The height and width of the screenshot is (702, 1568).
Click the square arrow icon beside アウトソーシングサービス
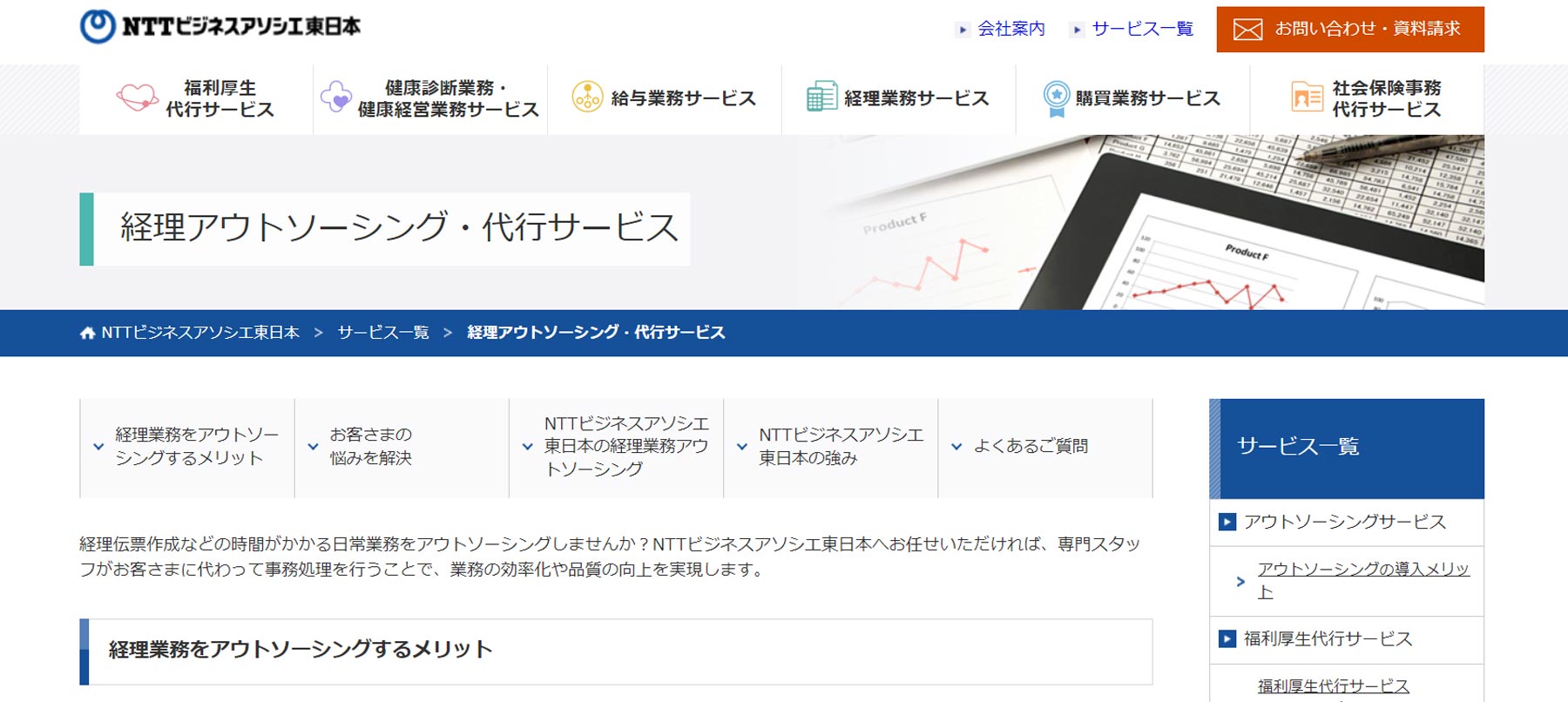point(1227,523)
